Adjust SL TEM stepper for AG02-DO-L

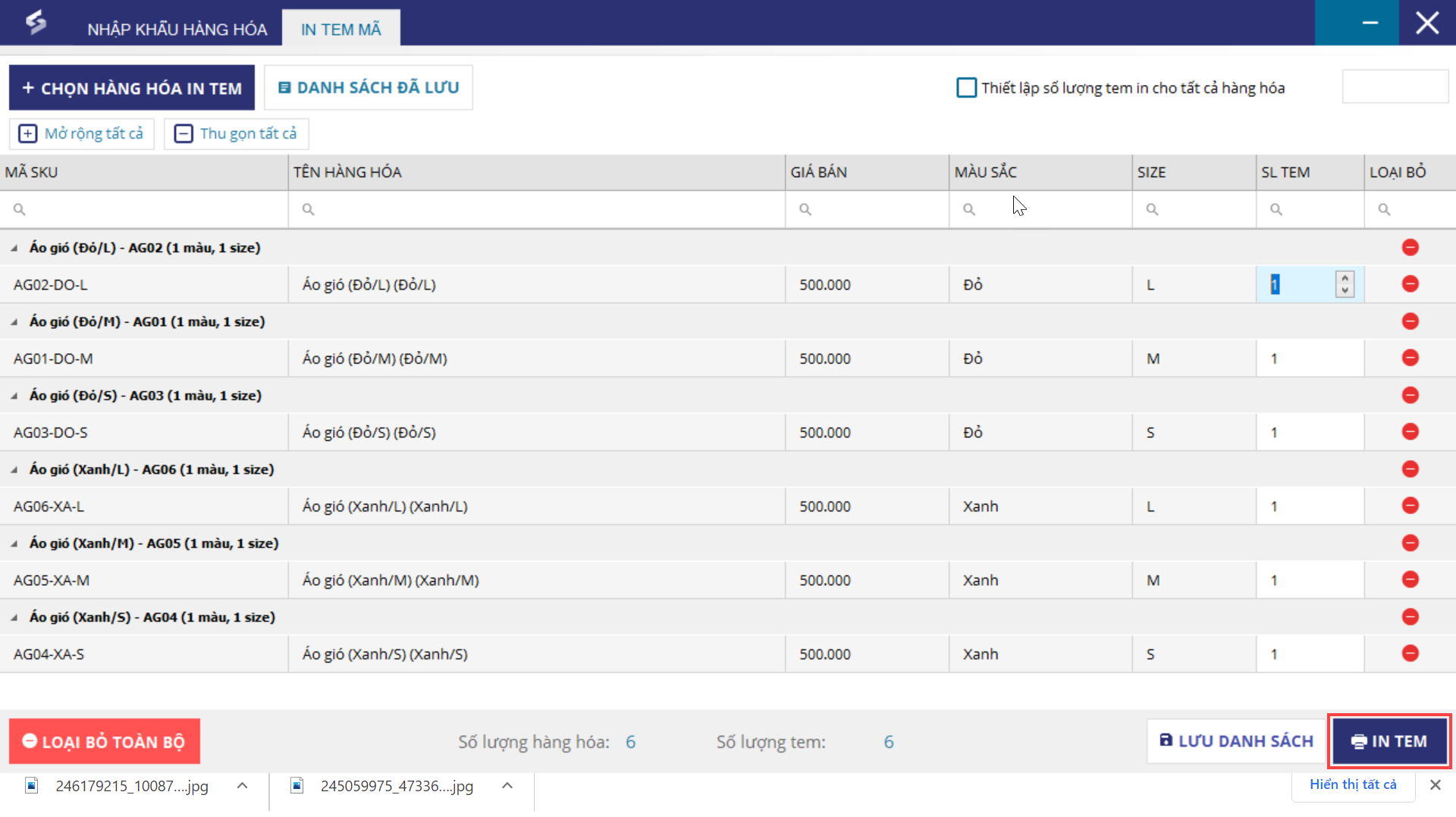point(1345,284)
